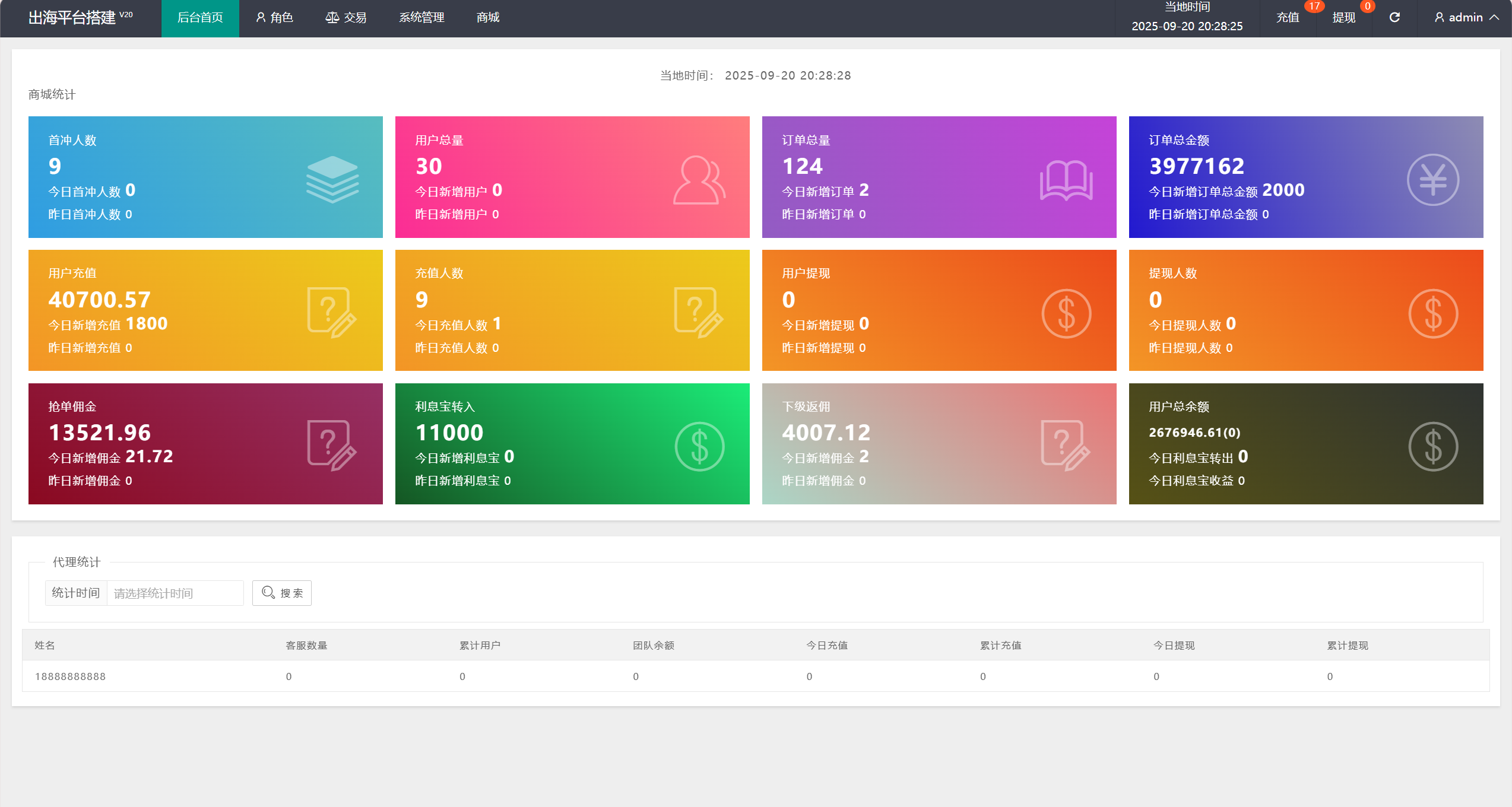
Task: Expand the admin user dropdown
Action: (1466, 18)
